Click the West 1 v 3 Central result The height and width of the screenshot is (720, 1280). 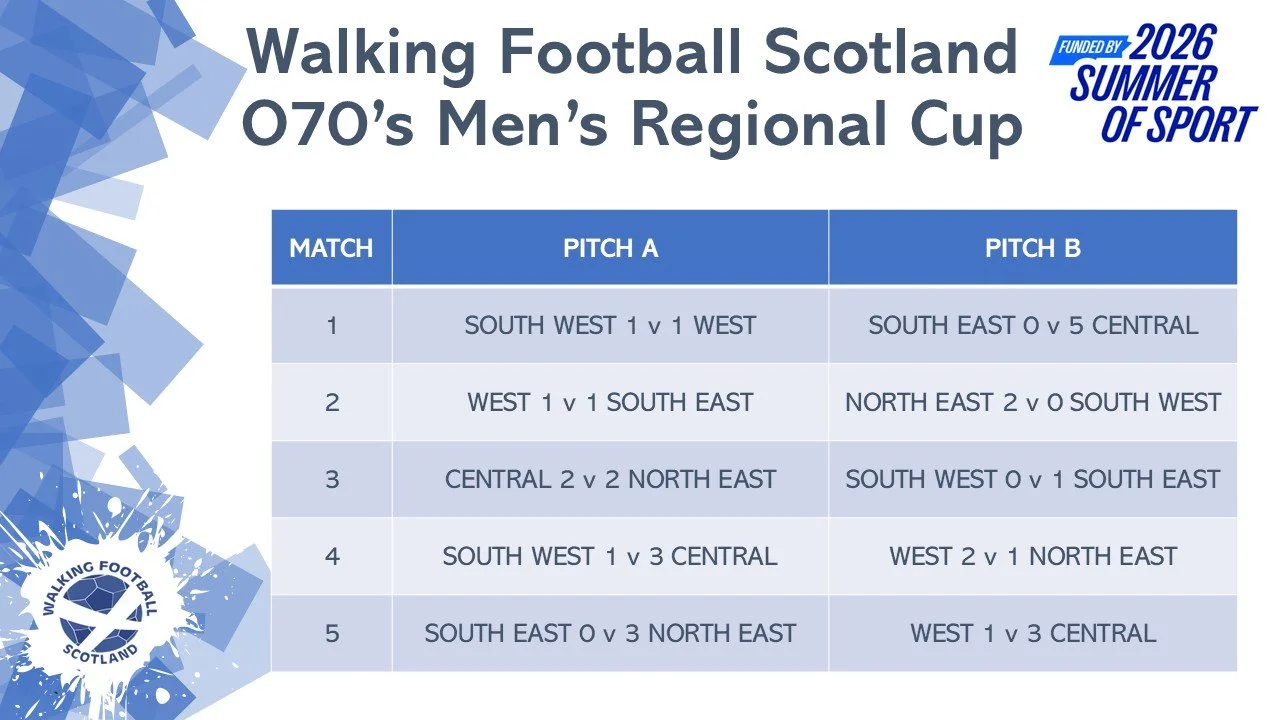1033,633
